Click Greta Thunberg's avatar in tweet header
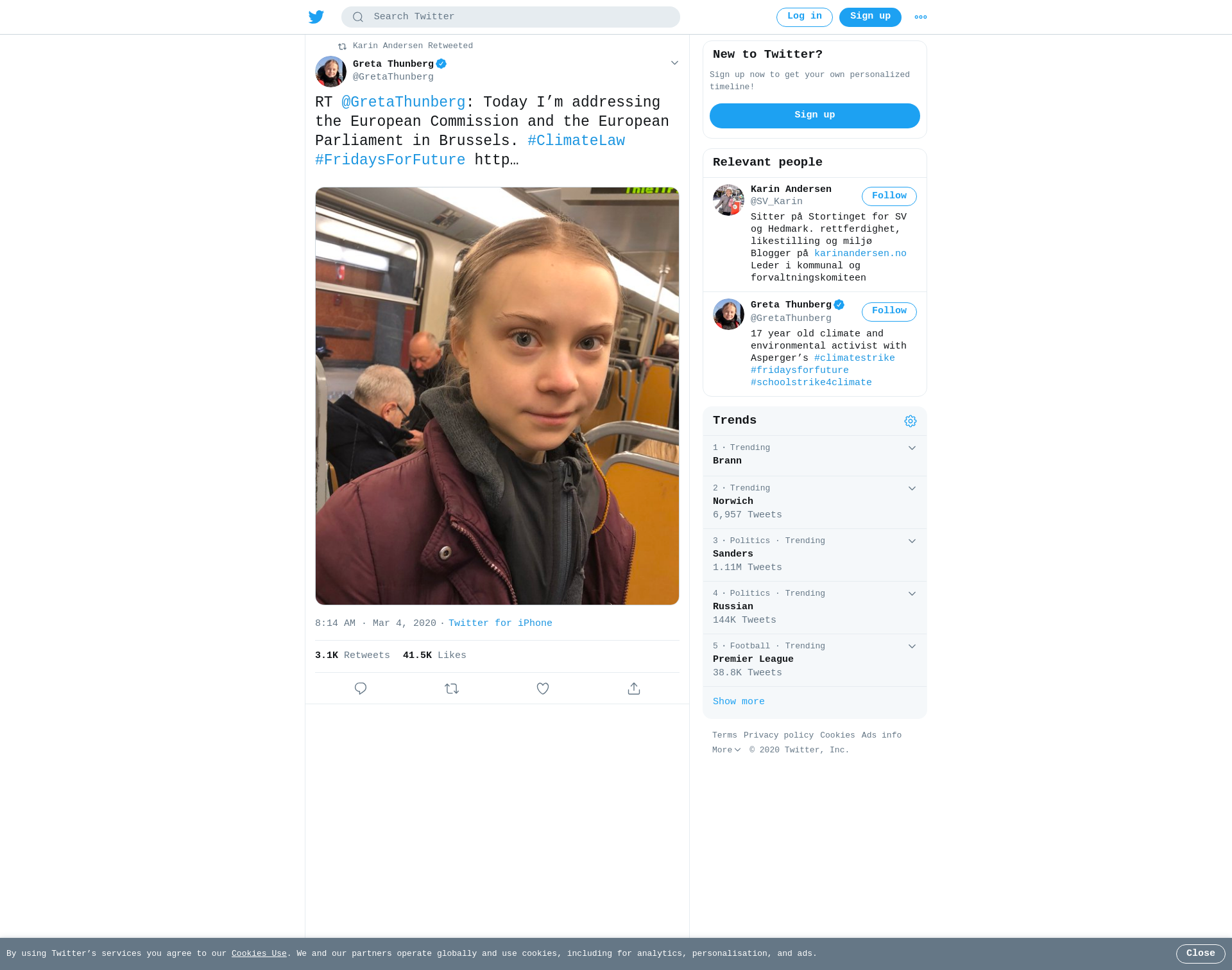 point(330,71)
